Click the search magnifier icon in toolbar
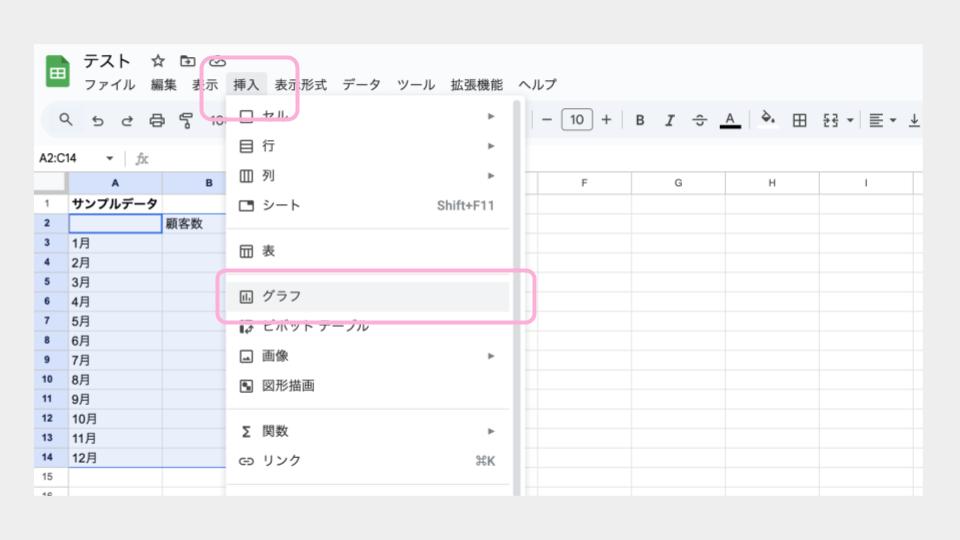Image resolution: width=960 pixels, height=540 pixels. (66, 120)
